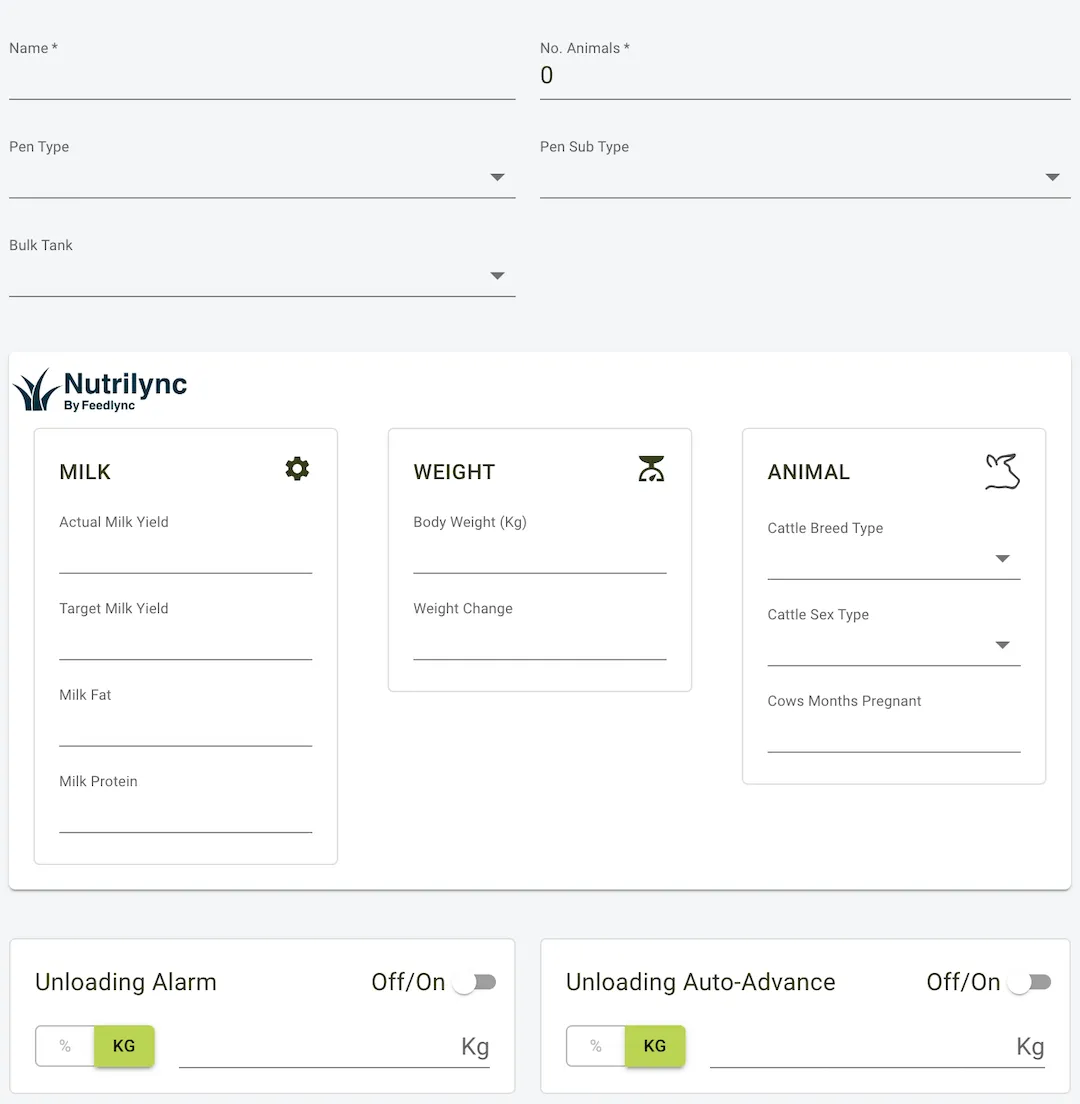Viewport: 1080px width, 1104px height.
Task: Expand the Pen Sub Type dropdown
Action: (x=804, y=178)
